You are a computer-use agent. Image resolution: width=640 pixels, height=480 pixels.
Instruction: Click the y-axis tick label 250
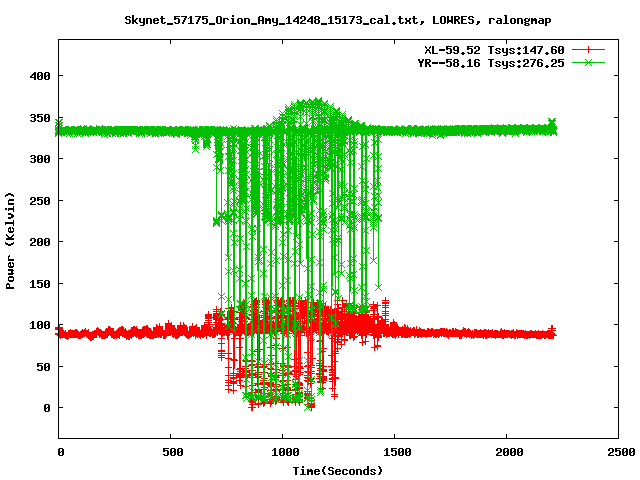point(40,201)
